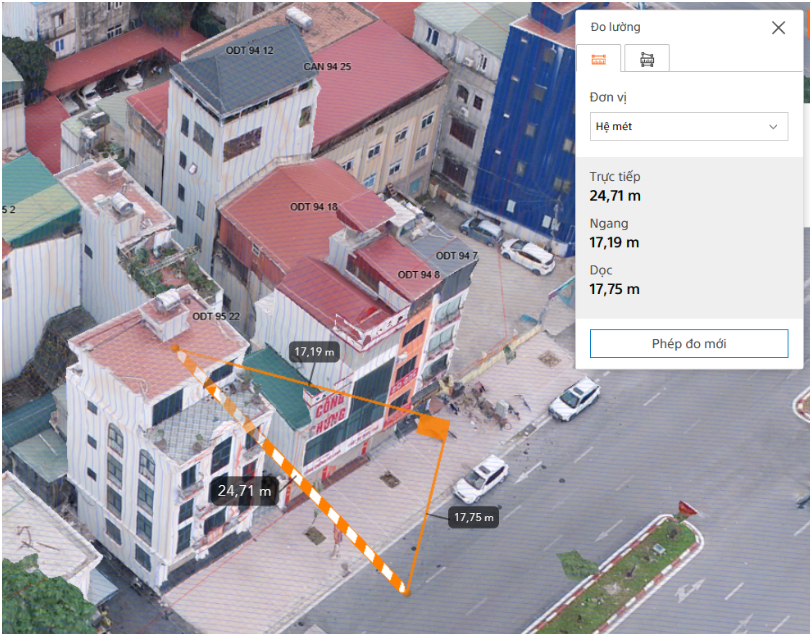Image resolution: width=812 pixels, height=637 pixels.
Task: Switch to the area measurement tool tab
Action: [647, 59]
